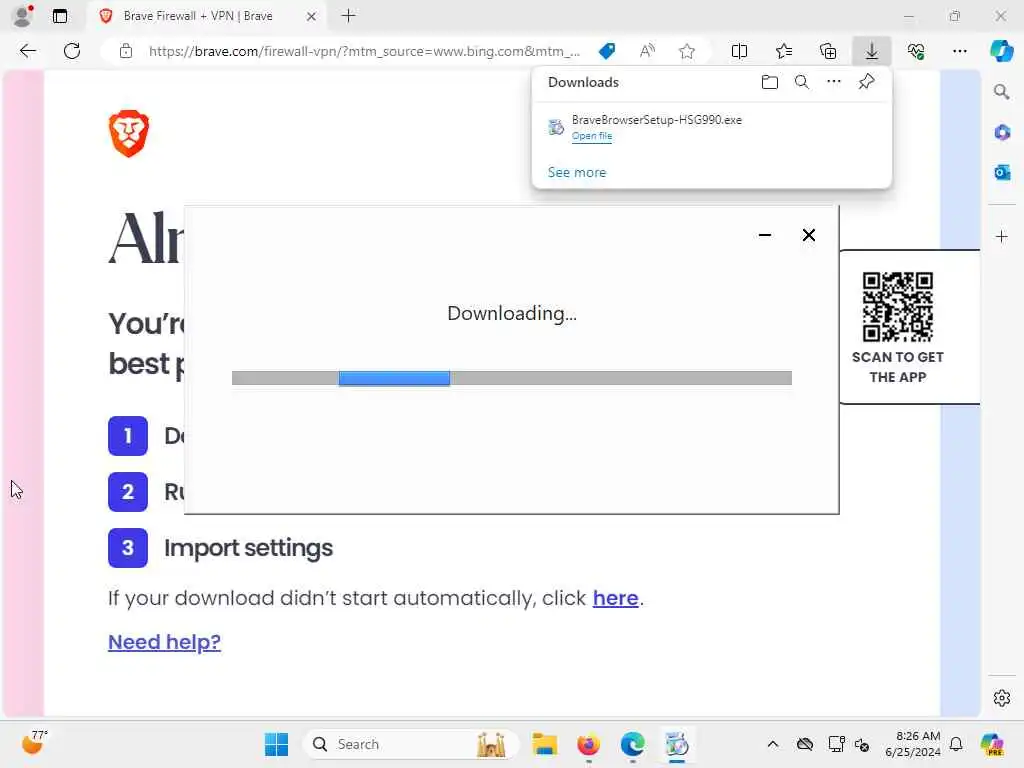Viewport: 1024px width, 768px height.
Task: Open split screen view
Action: click(739, 51)
